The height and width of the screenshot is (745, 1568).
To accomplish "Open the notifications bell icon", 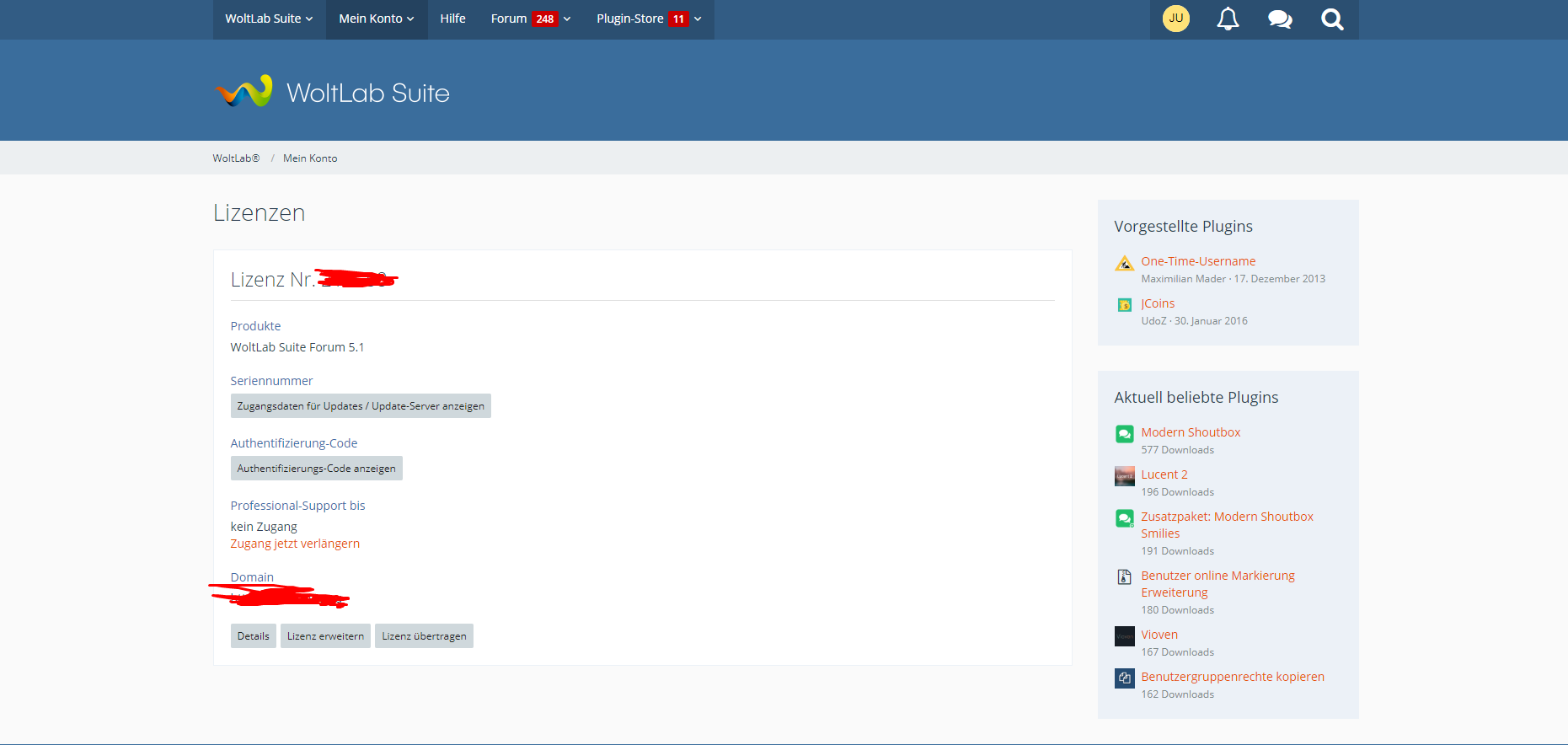I will click(x=1228, y=19).
